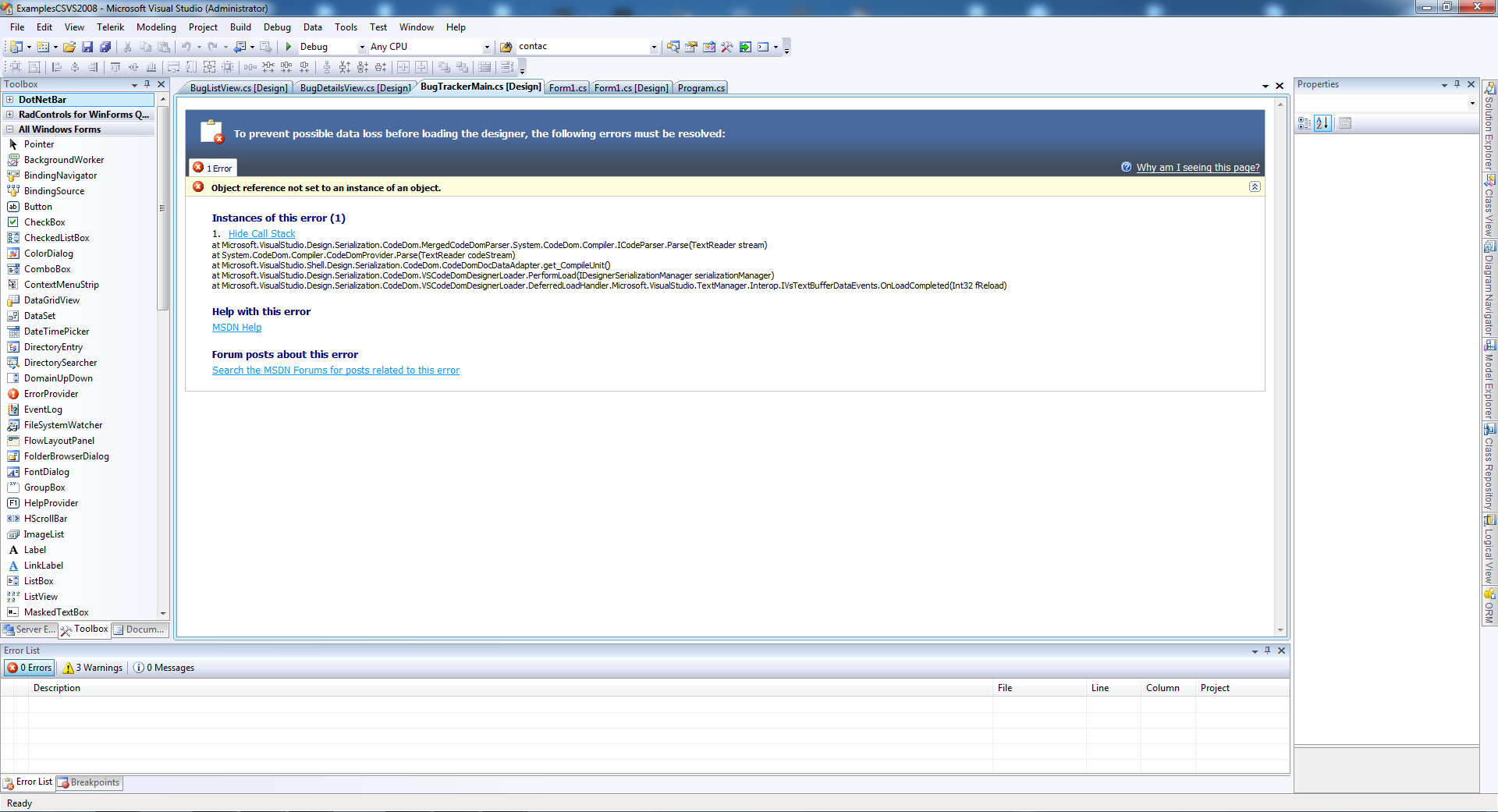Open the Command Window toolbar icon
The image size is (1498, 812).
763,47
